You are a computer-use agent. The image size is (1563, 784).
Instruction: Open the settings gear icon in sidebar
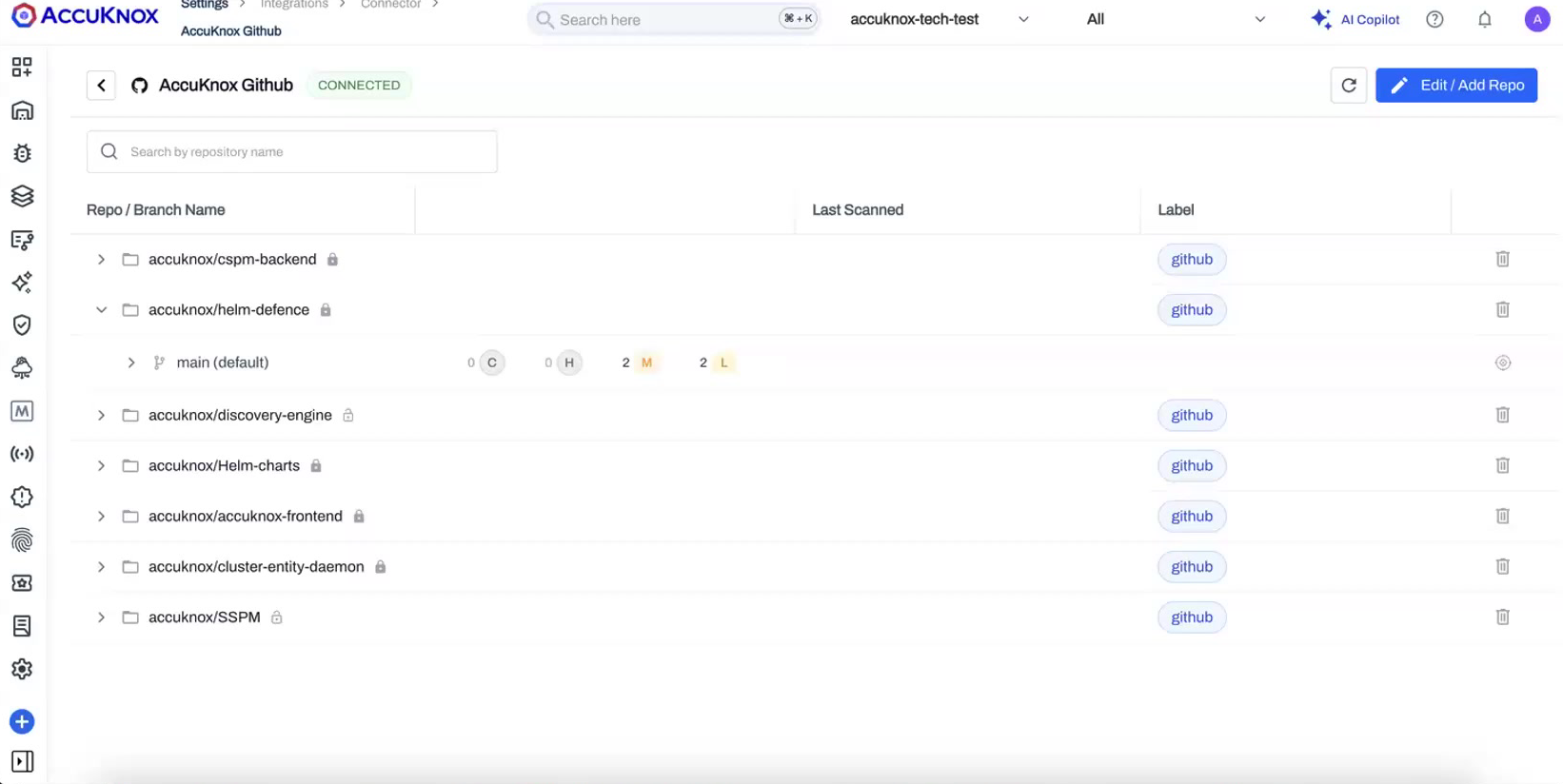point(22,669)
